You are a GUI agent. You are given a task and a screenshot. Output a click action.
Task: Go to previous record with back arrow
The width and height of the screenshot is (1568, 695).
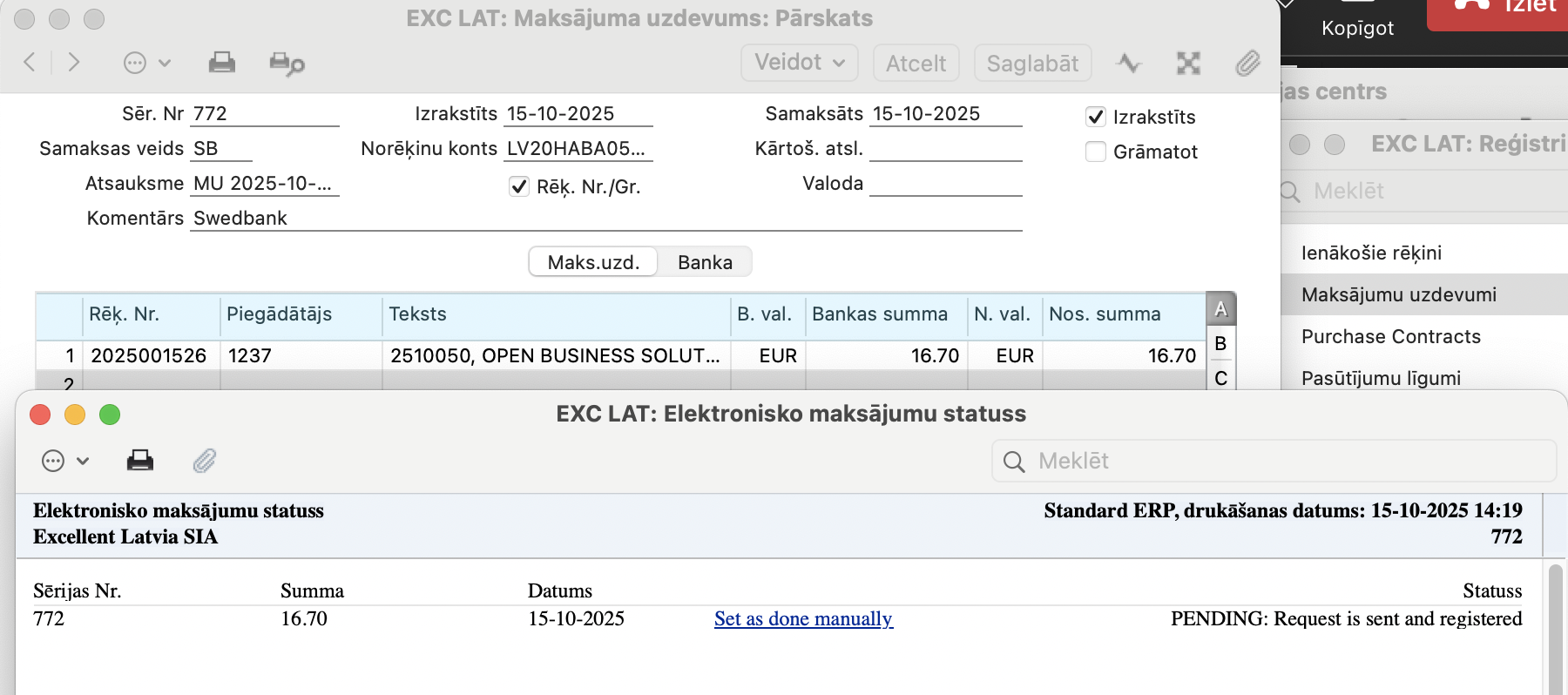30,62
